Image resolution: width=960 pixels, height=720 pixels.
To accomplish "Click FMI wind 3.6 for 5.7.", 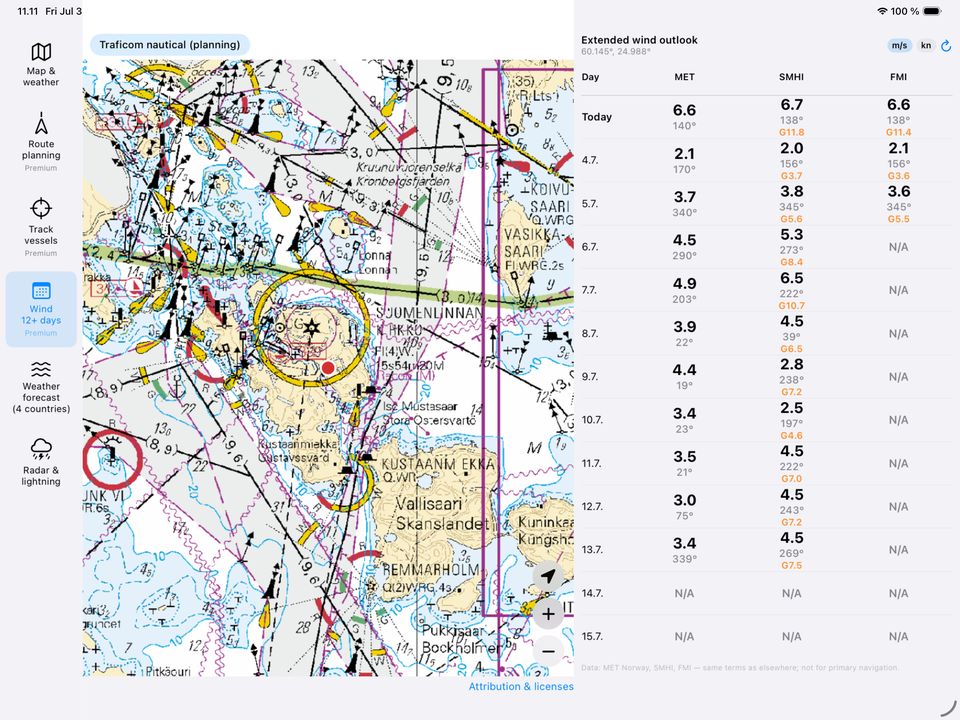I will (899, 192).
